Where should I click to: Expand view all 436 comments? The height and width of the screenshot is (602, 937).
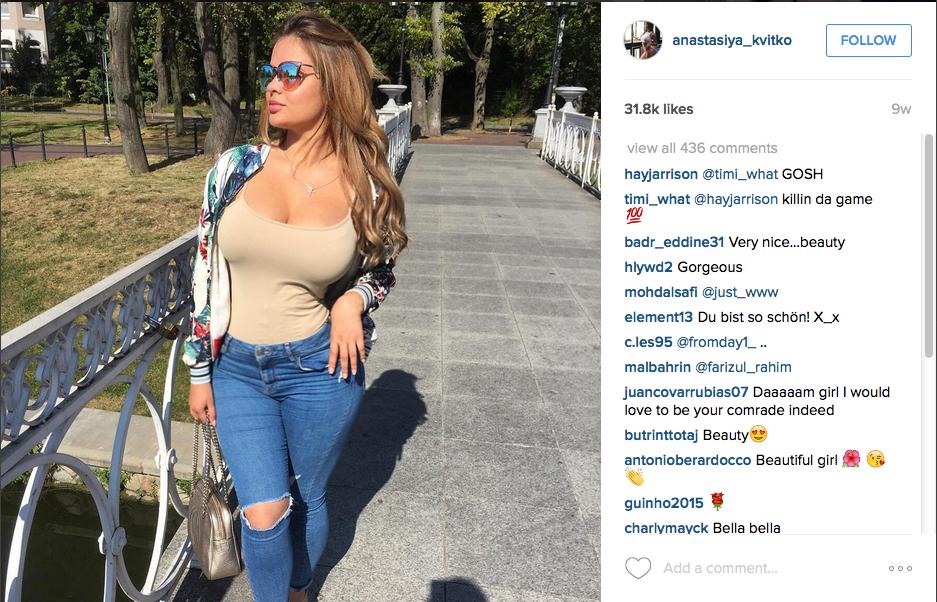coord(702,148)
